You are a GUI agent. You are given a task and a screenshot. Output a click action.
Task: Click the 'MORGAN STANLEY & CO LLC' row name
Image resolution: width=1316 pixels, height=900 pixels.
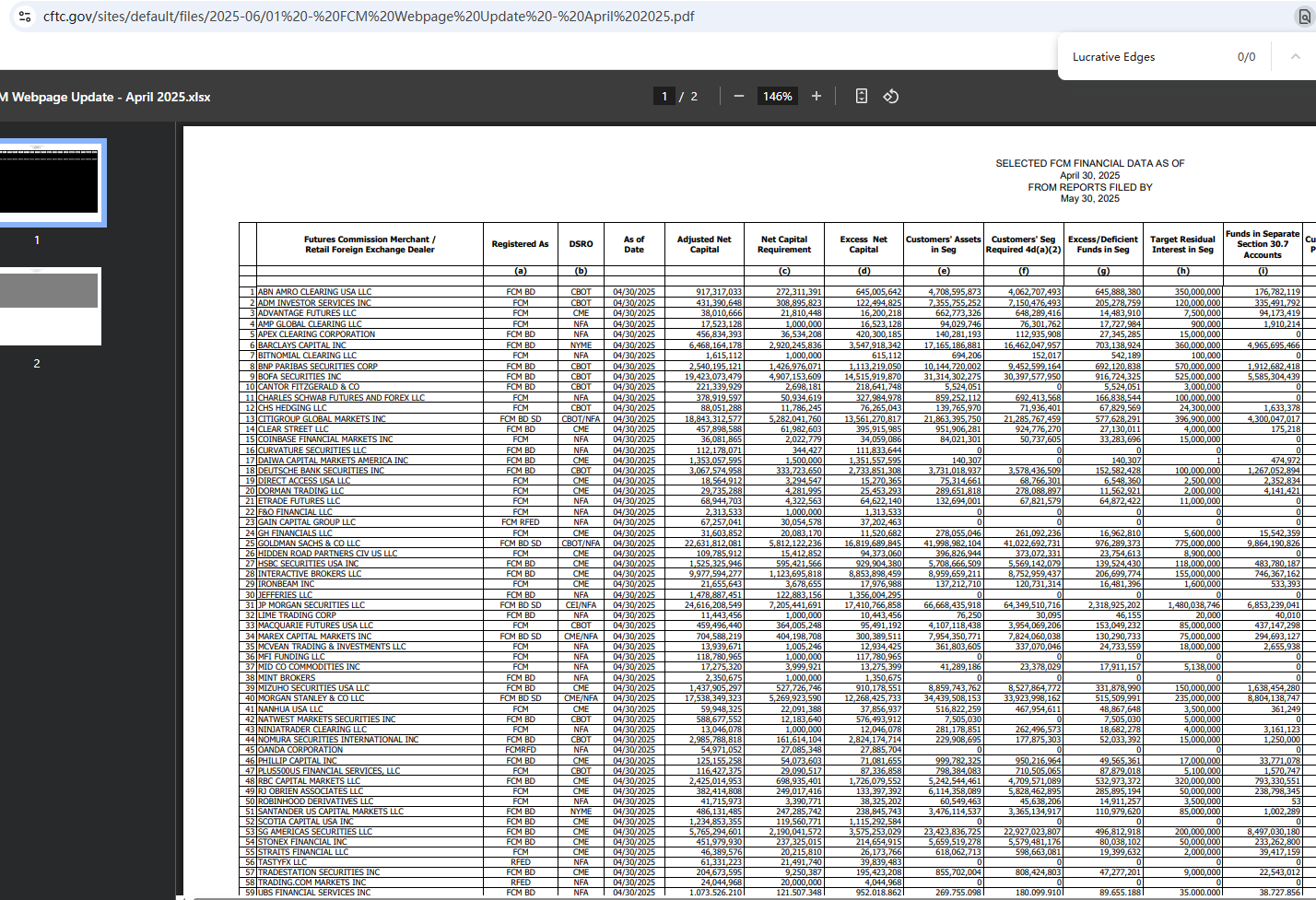click(x=311, y=698)
